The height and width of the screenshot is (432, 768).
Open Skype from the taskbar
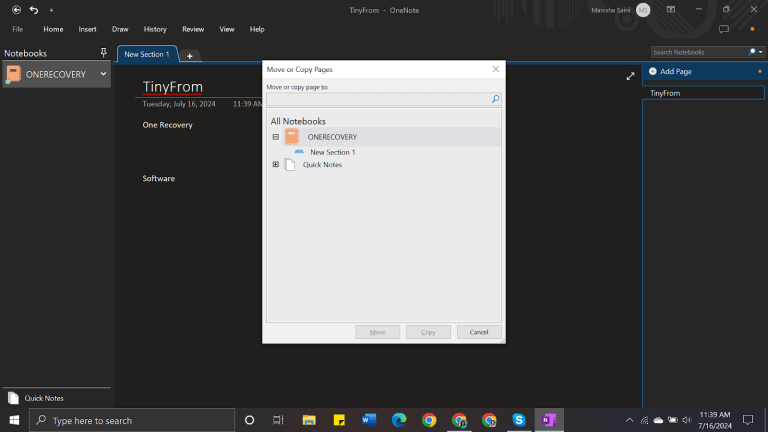point(519,420)
